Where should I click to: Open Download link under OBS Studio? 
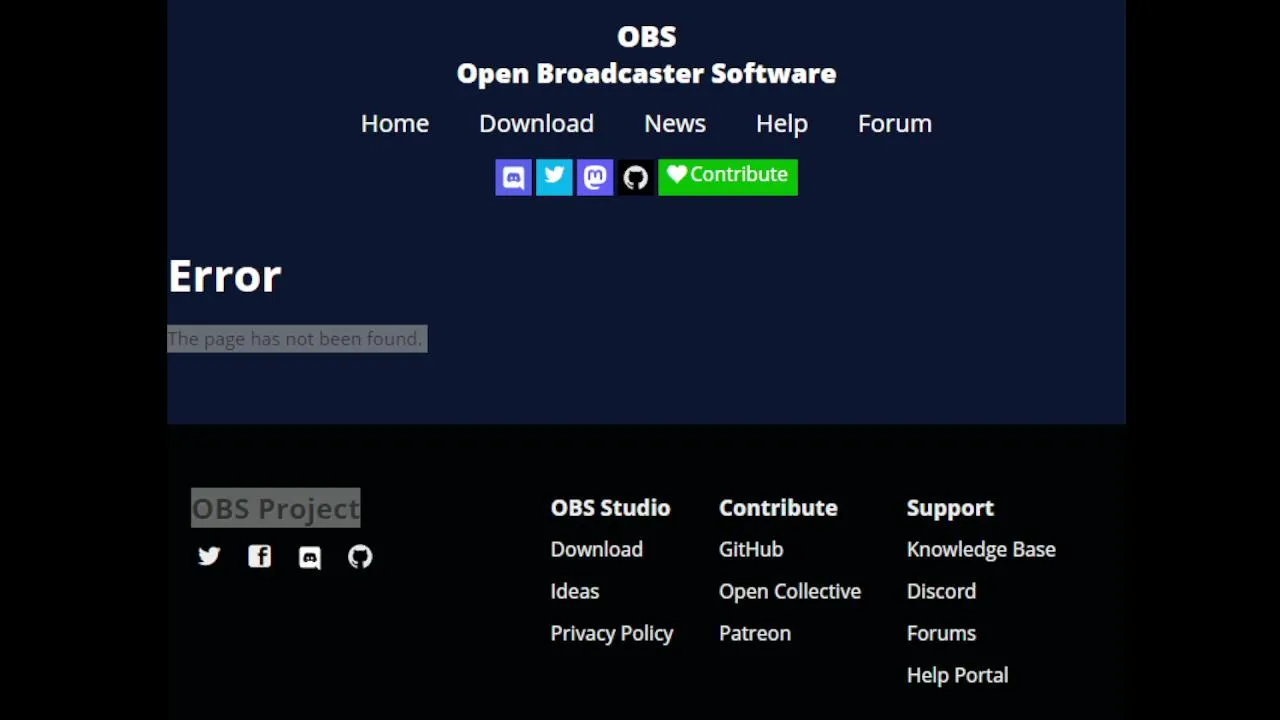pyautogui.click(x=597, y=549)
